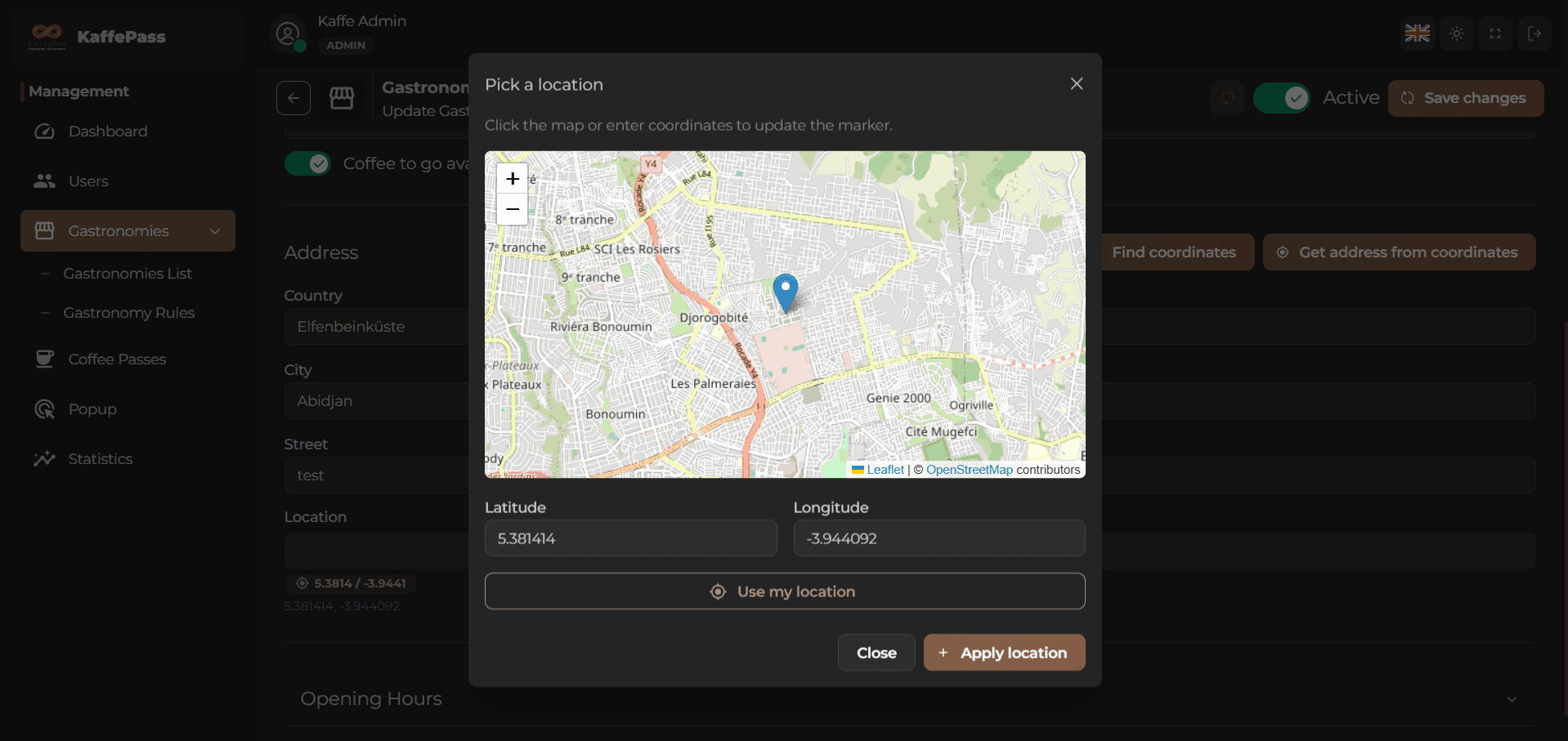Go to Coffee Passes page

(x=117, y=359)
